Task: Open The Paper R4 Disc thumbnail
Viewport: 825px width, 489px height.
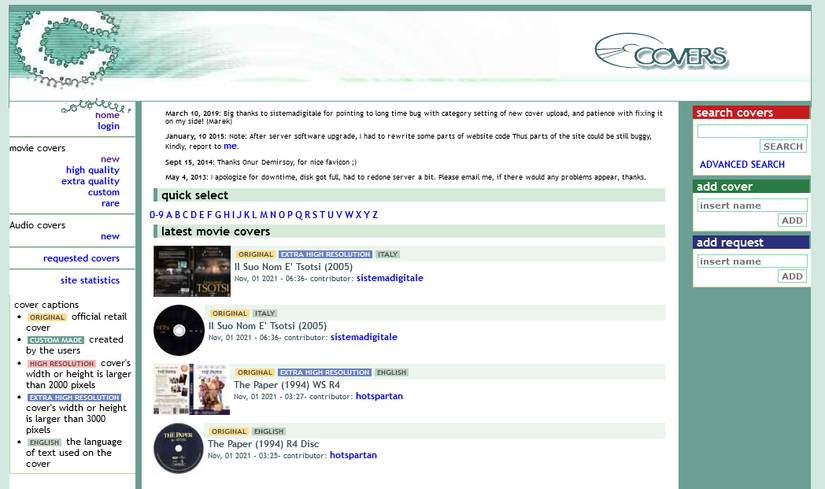Action: (178, 448)
